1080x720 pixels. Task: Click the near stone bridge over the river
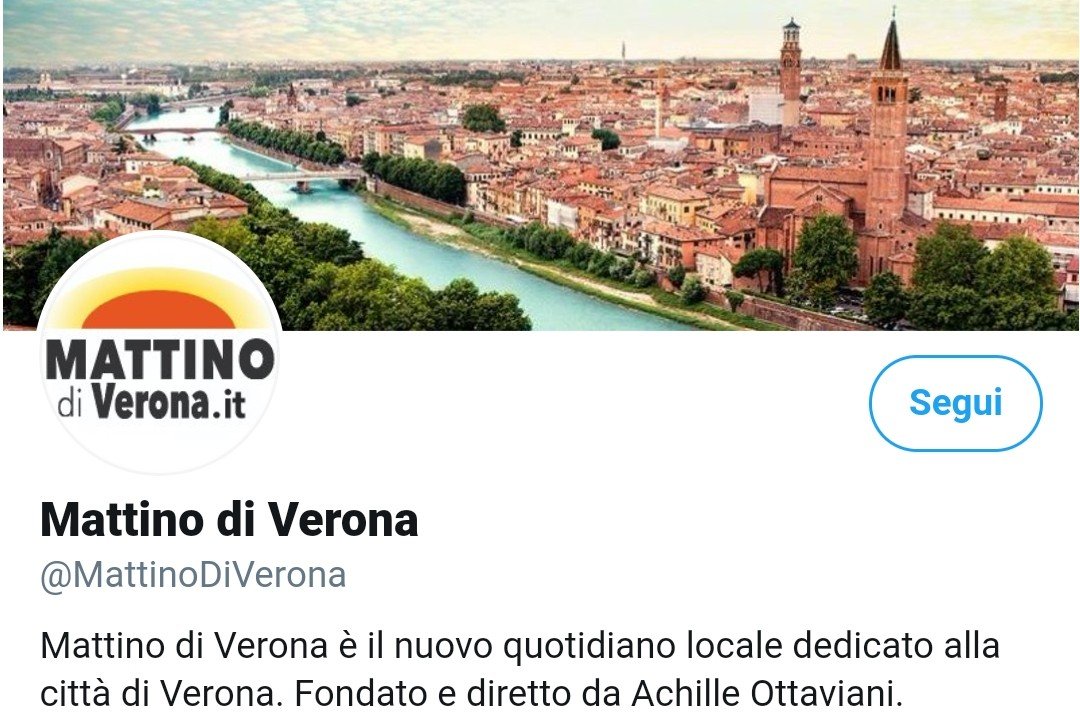tap(303, 178)
